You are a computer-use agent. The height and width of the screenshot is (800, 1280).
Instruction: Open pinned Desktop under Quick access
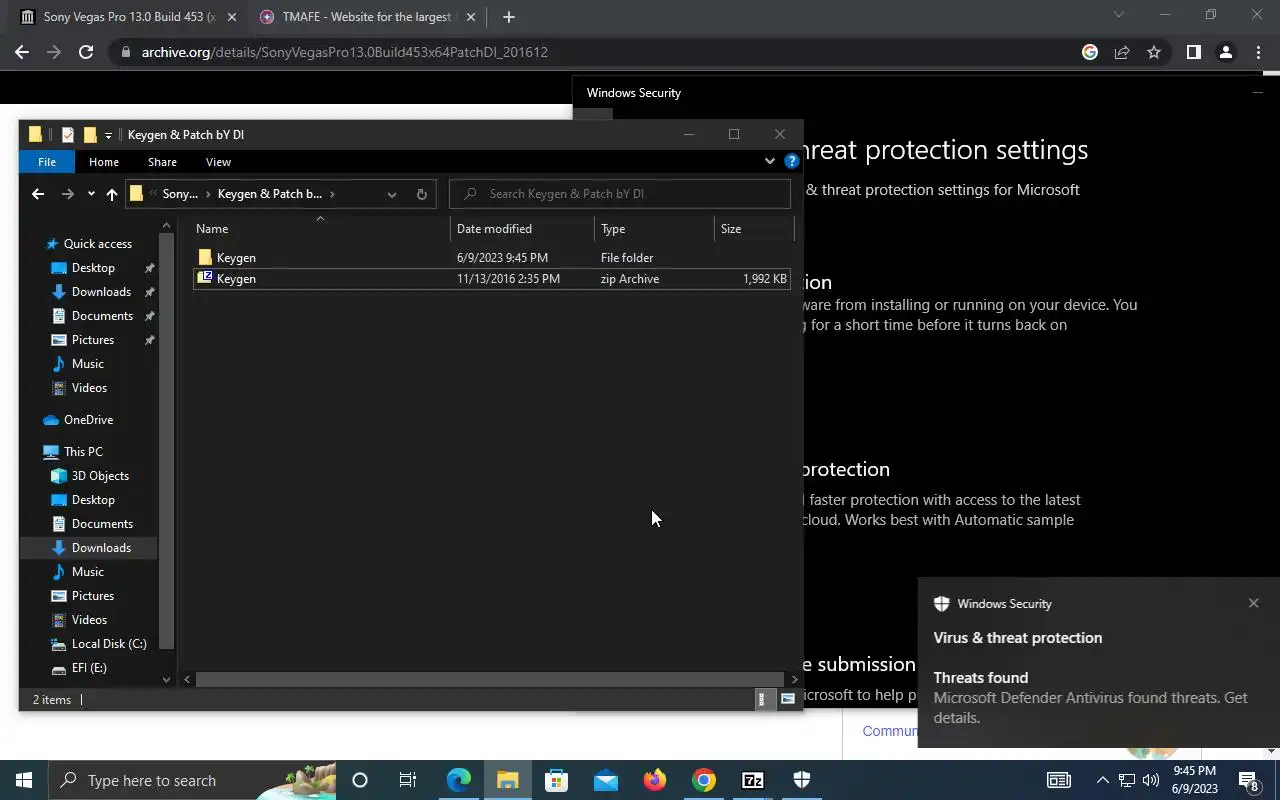pyautogui.click(x=93, y=268)
